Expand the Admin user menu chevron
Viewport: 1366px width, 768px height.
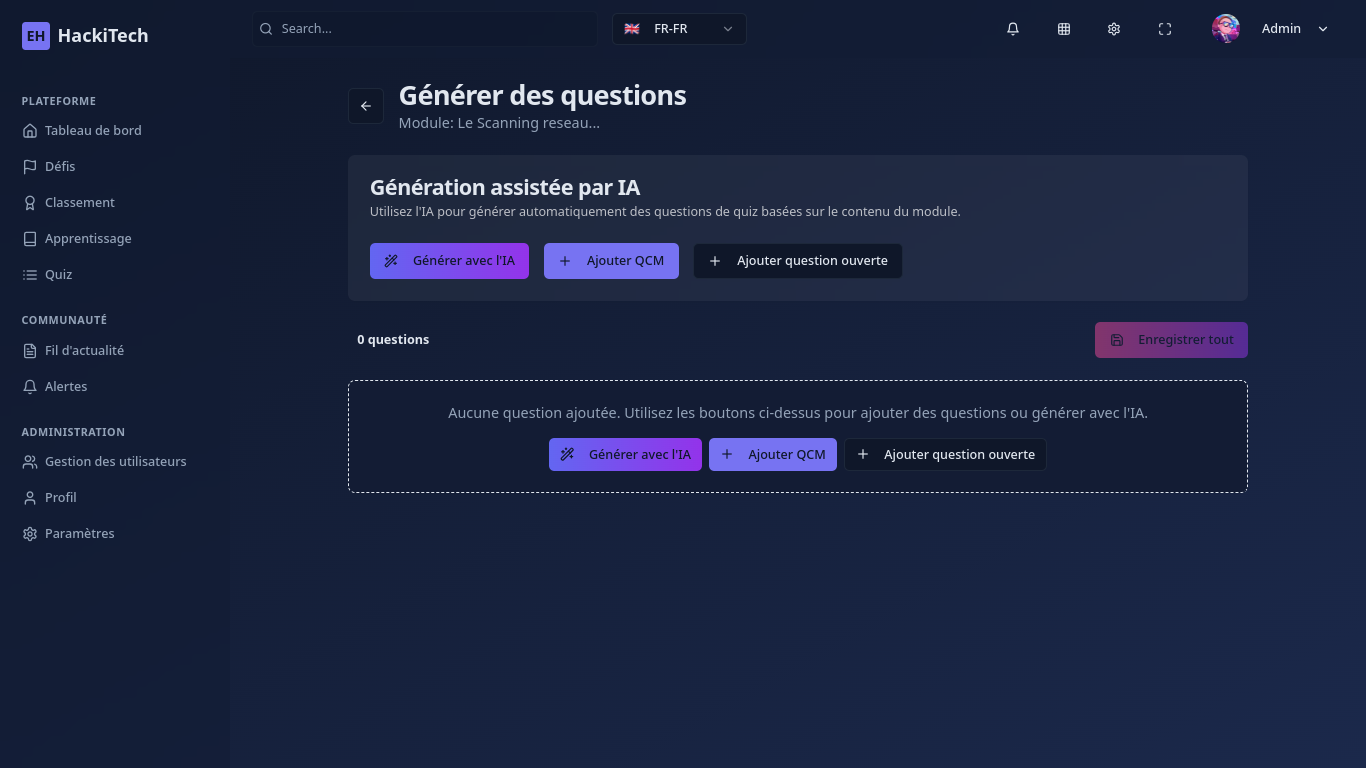[1323, 29]
